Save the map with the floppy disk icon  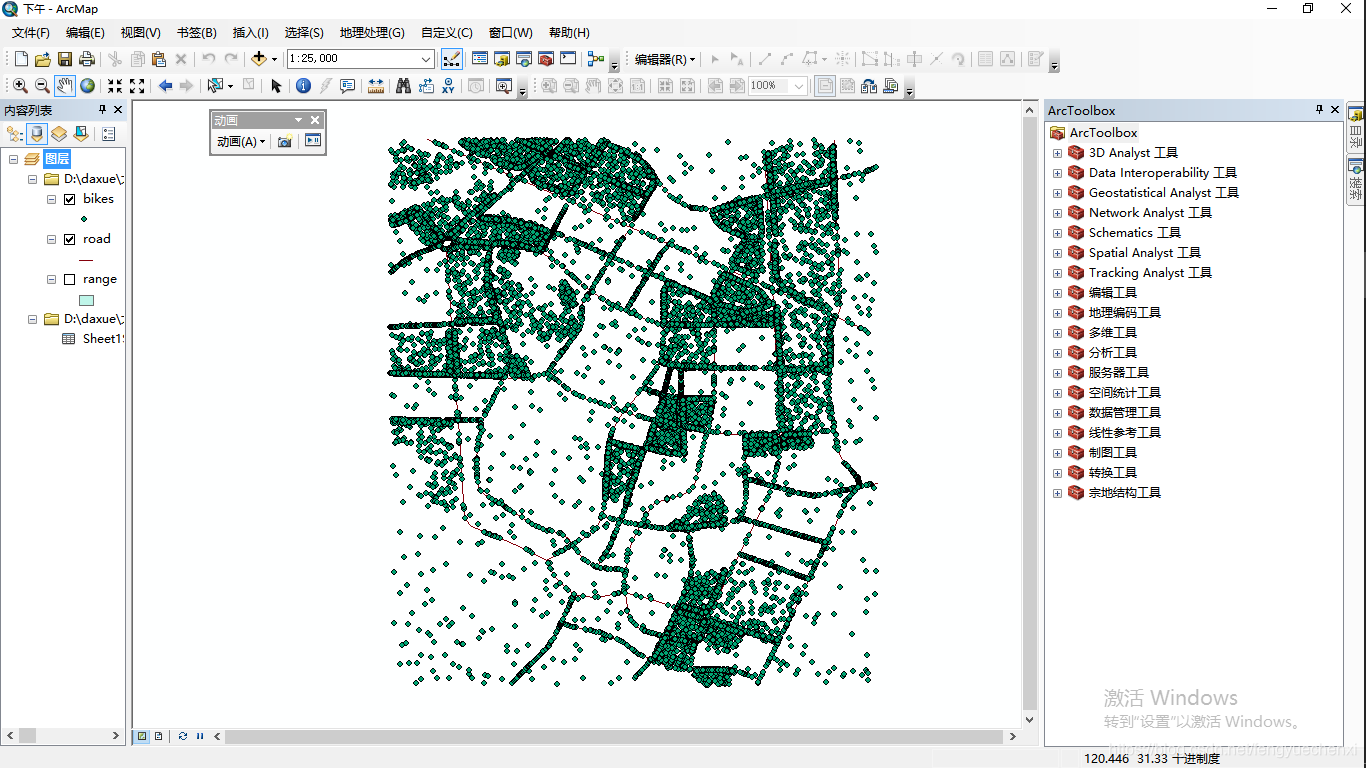[x=64, y=59]
